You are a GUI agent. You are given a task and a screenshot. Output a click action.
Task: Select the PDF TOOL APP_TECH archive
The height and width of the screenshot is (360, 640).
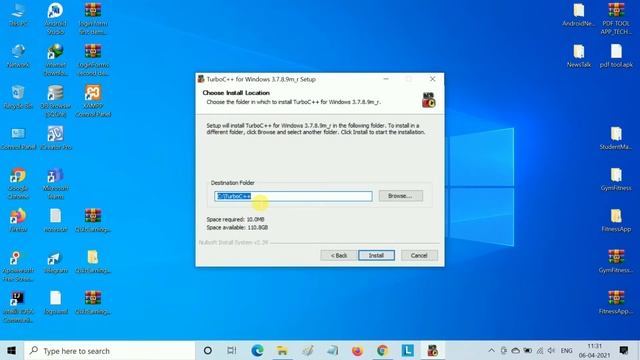tap(616, 19)
